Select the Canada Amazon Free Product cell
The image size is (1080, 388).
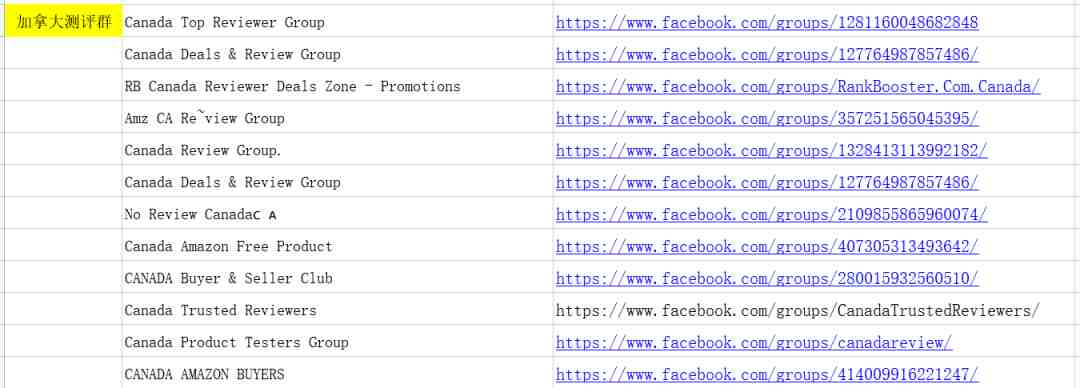coord(338,245)
